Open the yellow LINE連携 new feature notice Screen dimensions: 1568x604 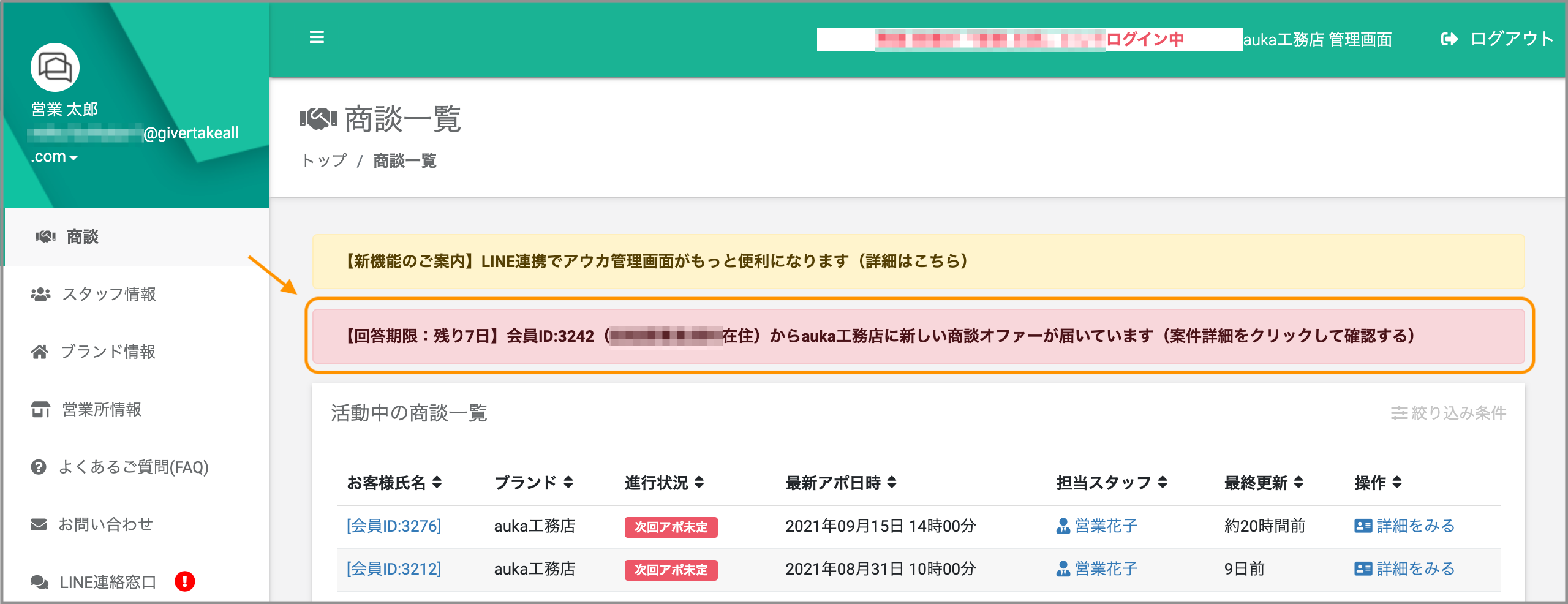click(918, 262)
